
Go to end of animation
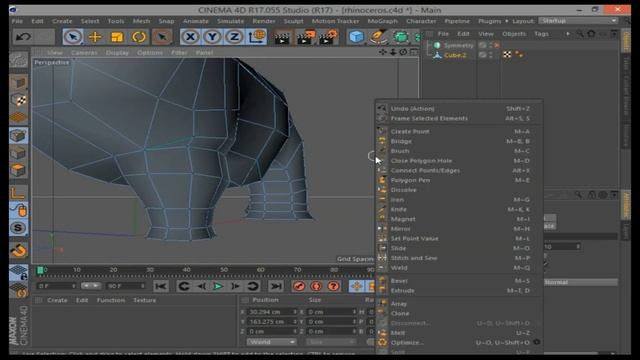coord(276,286)
